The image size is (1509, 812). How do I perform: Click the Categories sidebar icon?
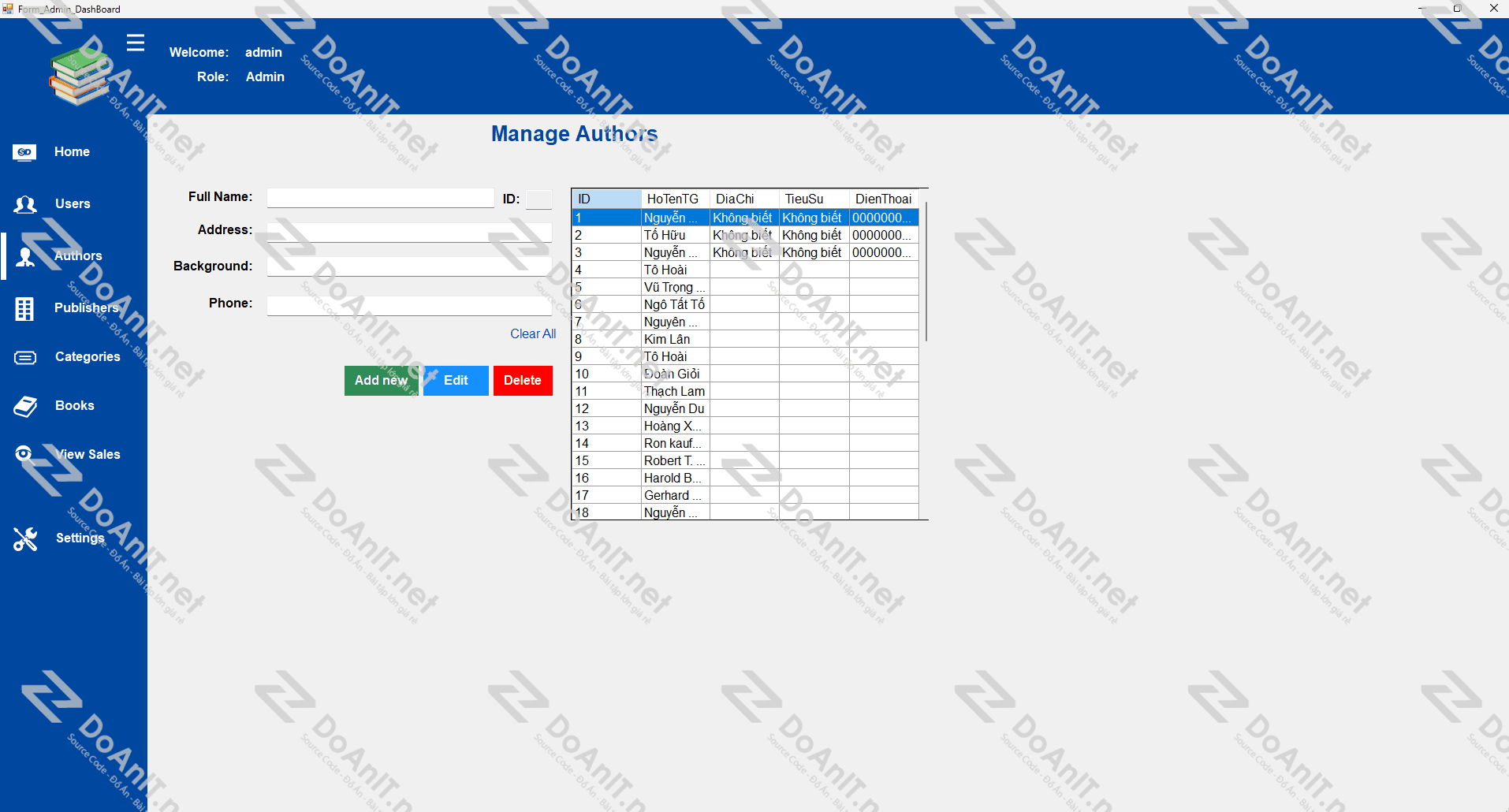point(25,357)
